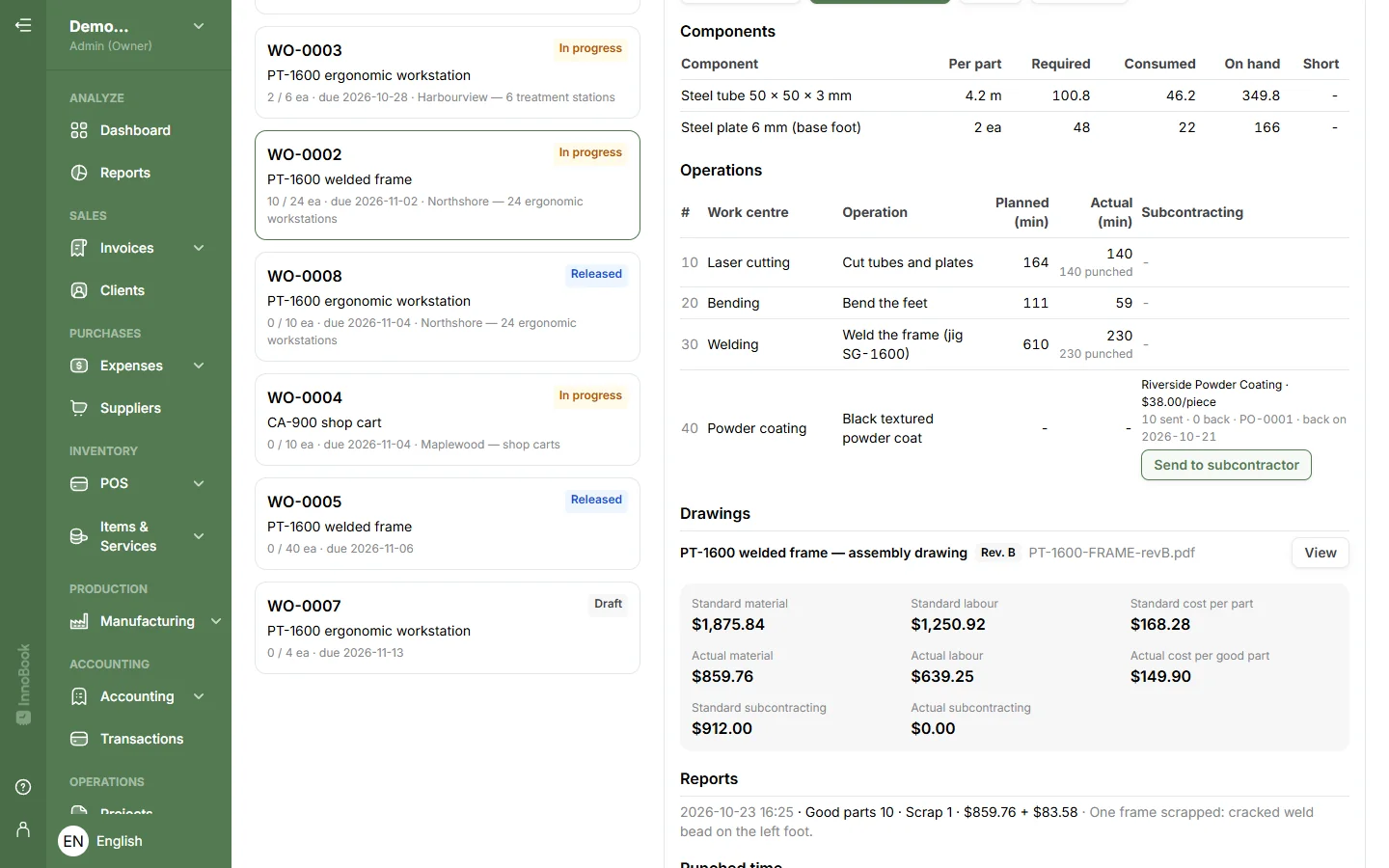Viewport: 1389px width, 868px height.
Task: Click Send to subcontractor button
Action: (x=1226, y=465)
